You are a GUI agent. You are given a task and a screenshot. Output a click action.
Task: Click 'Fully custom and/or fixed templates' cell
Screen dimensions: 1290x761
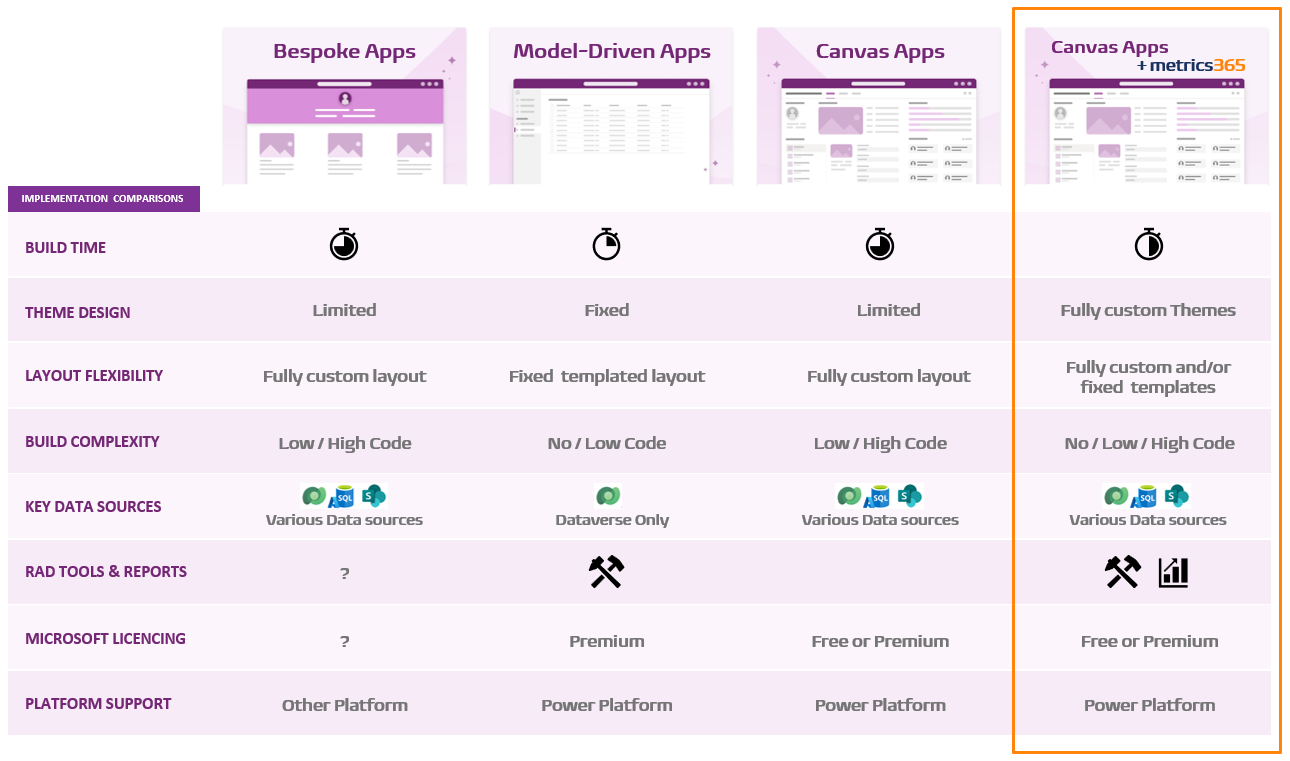pyautogui.click(x=1148, y=377)
